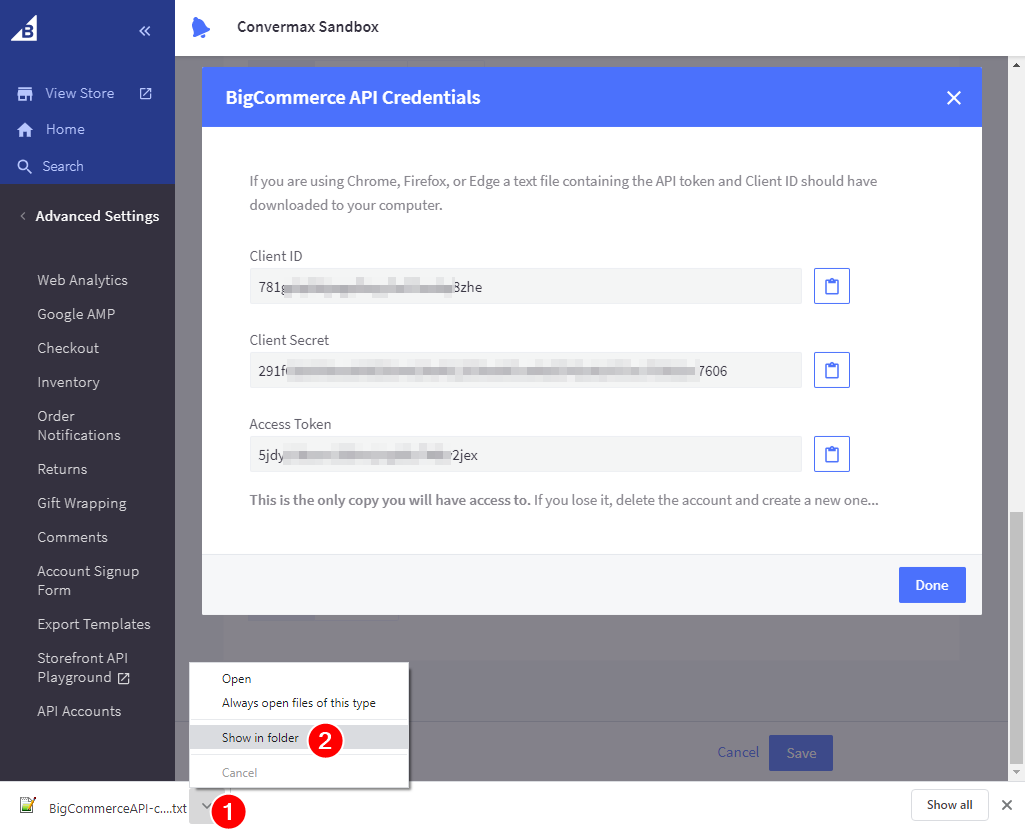Copy the Access Token to clipboard
Image resolution: width=1025 pixels, height=830 pixels.
tap(832, 454)
